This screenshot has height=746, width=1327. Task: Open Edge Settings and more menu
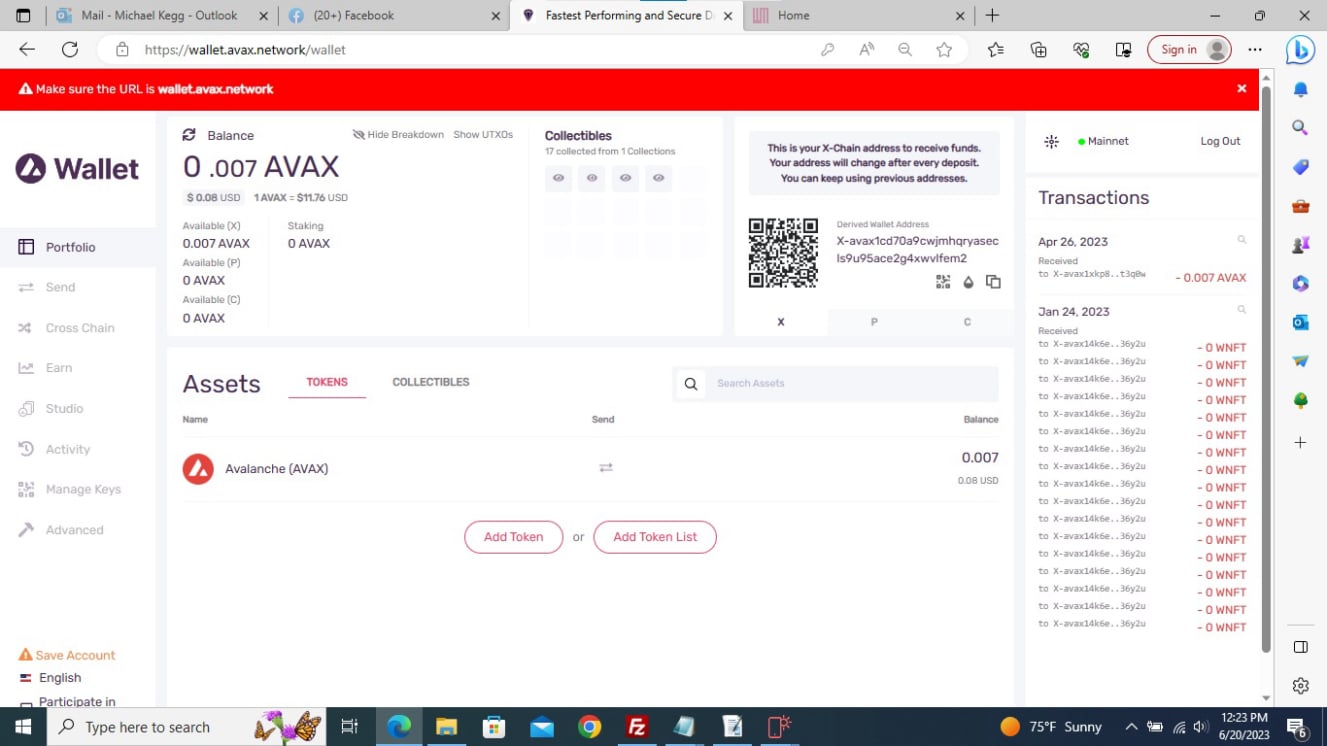tap(1255, 50)
